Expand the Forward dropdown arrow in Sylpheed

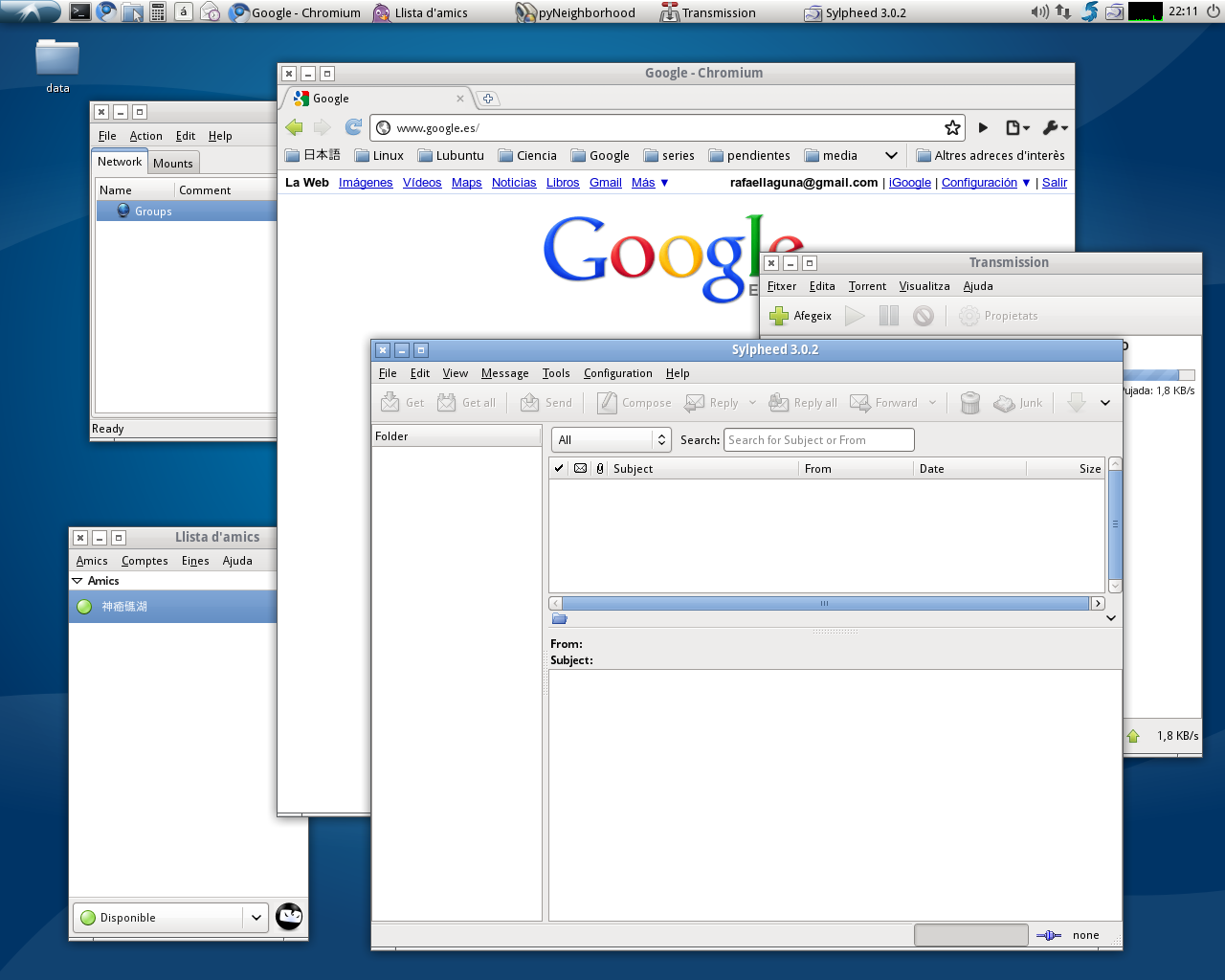(932, 403)
